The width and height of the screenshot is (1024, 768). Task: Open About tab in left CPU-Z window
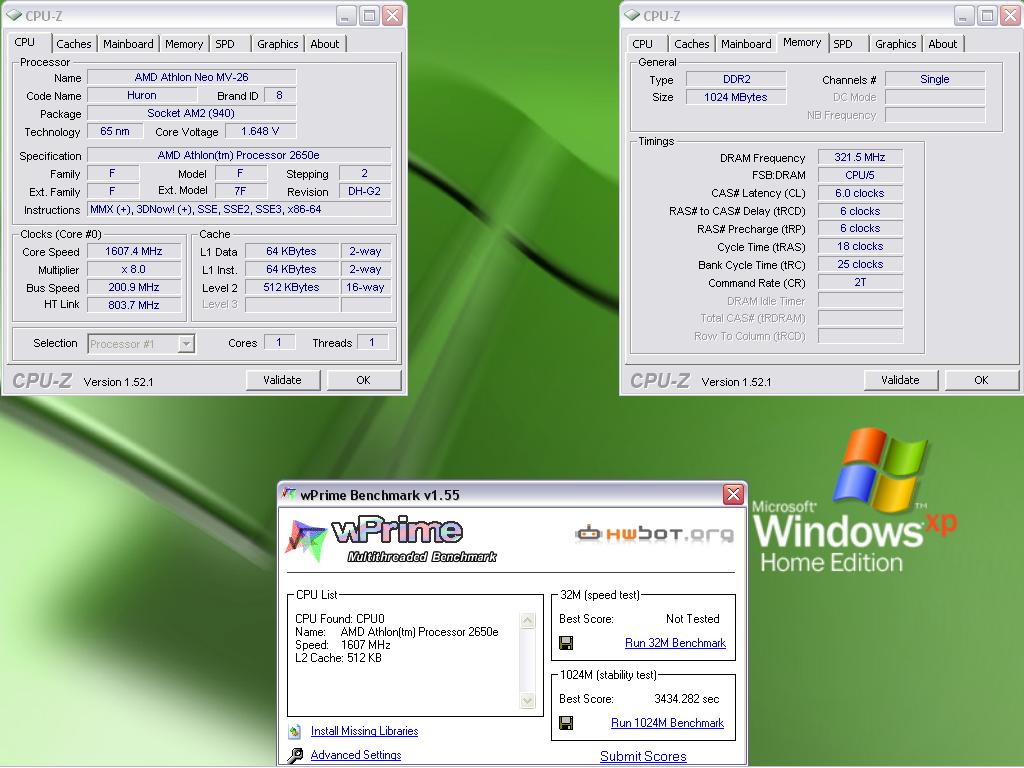pos(325,44)
